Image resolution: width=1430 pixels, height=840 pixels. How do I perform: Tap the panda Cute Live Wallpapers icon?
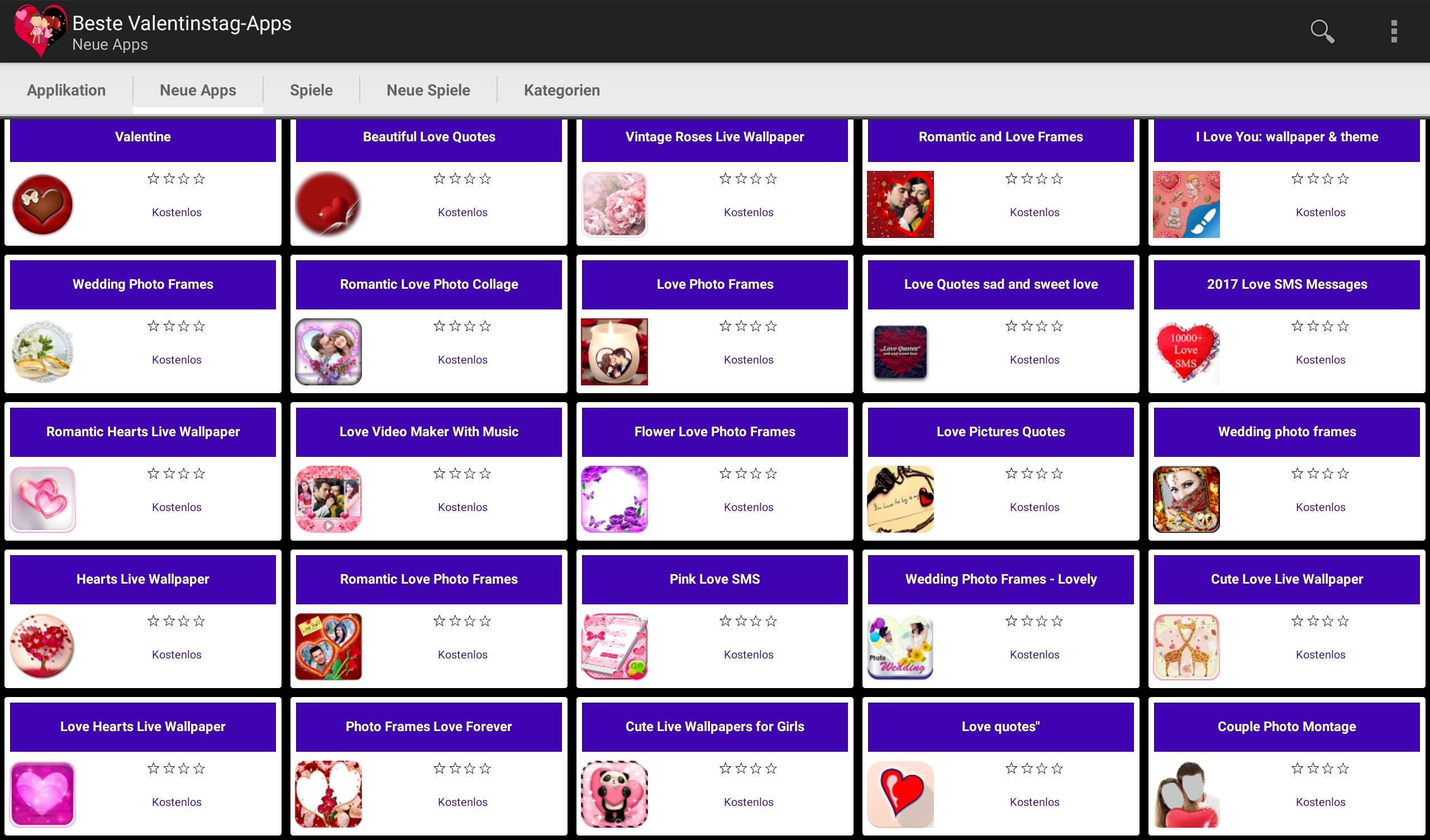[x=614, y=794]
